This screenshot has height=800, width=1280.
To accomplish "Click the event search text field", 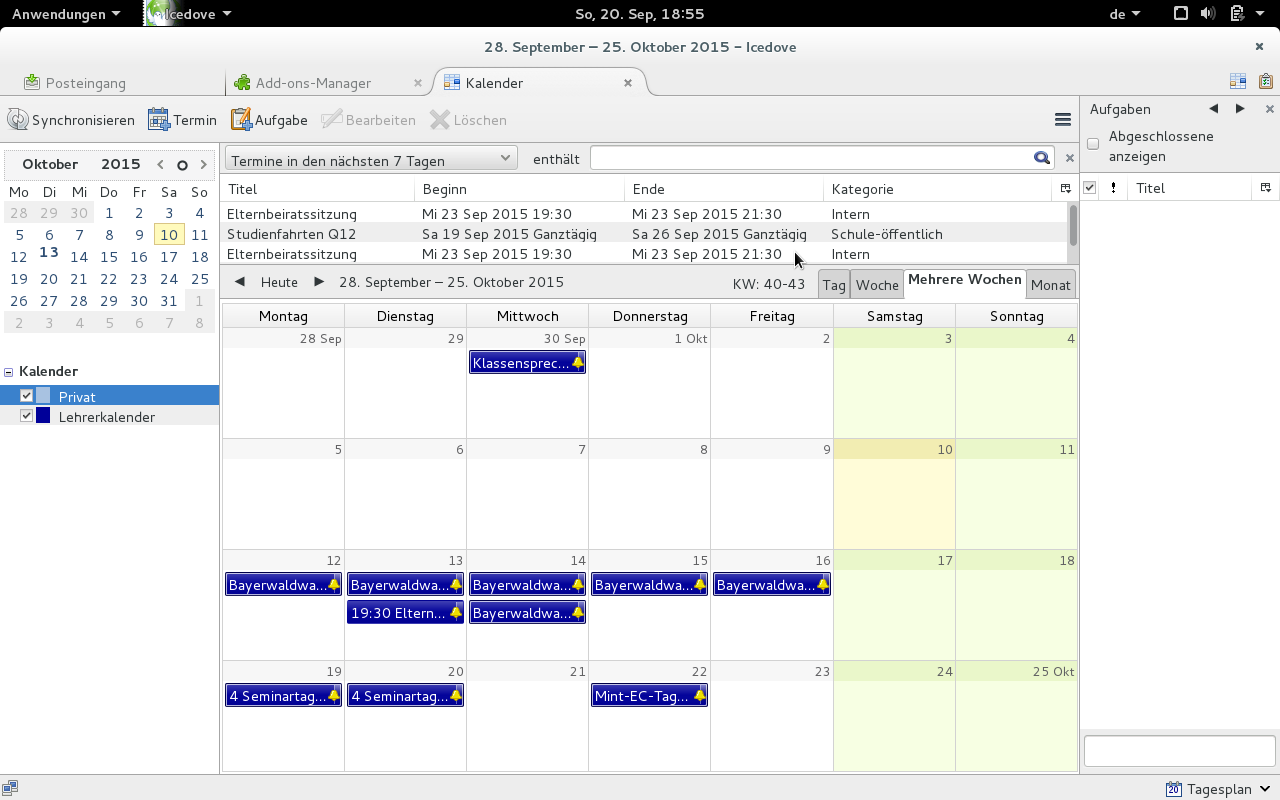I will coord(810,158).
